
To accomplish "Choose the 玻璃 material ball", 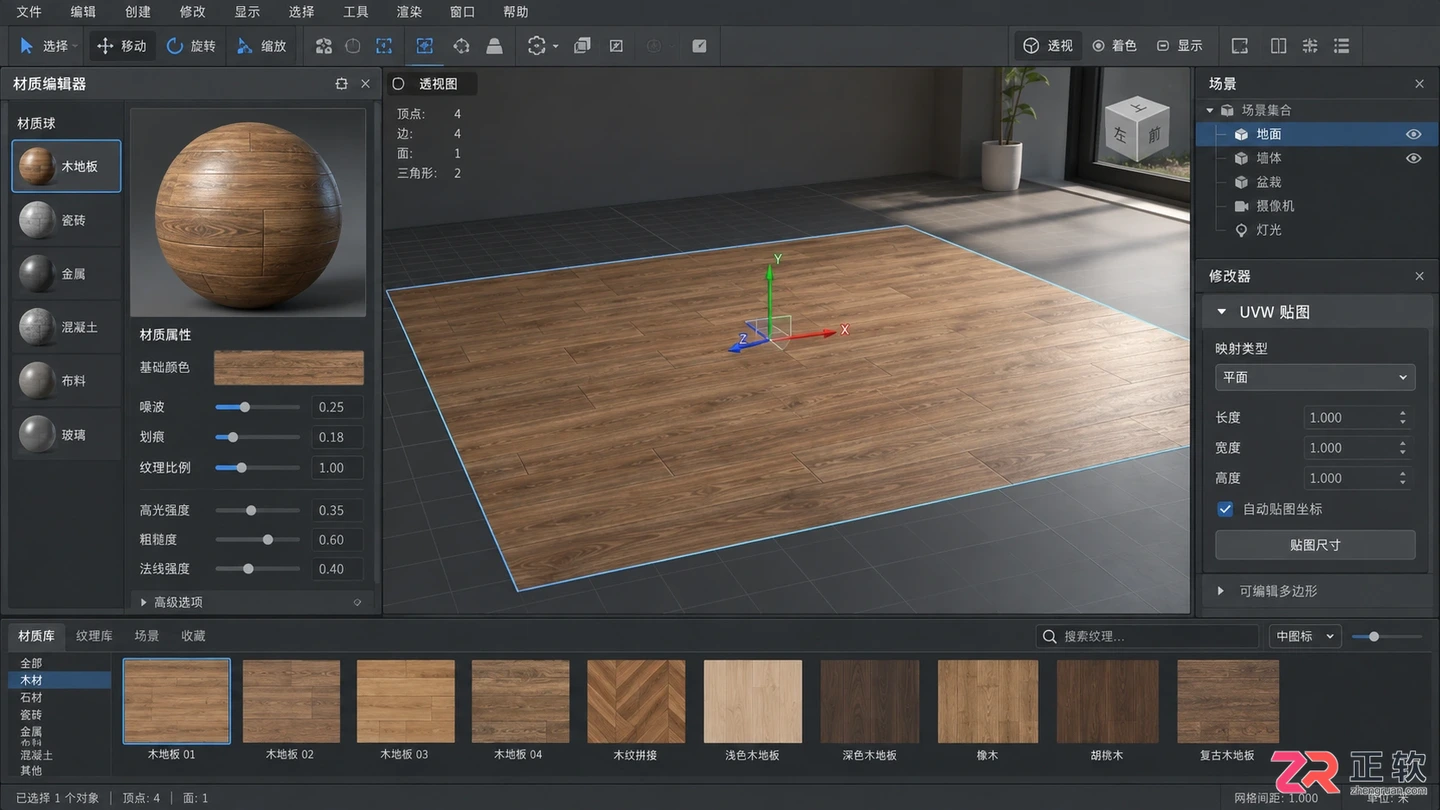I will 66,435.
